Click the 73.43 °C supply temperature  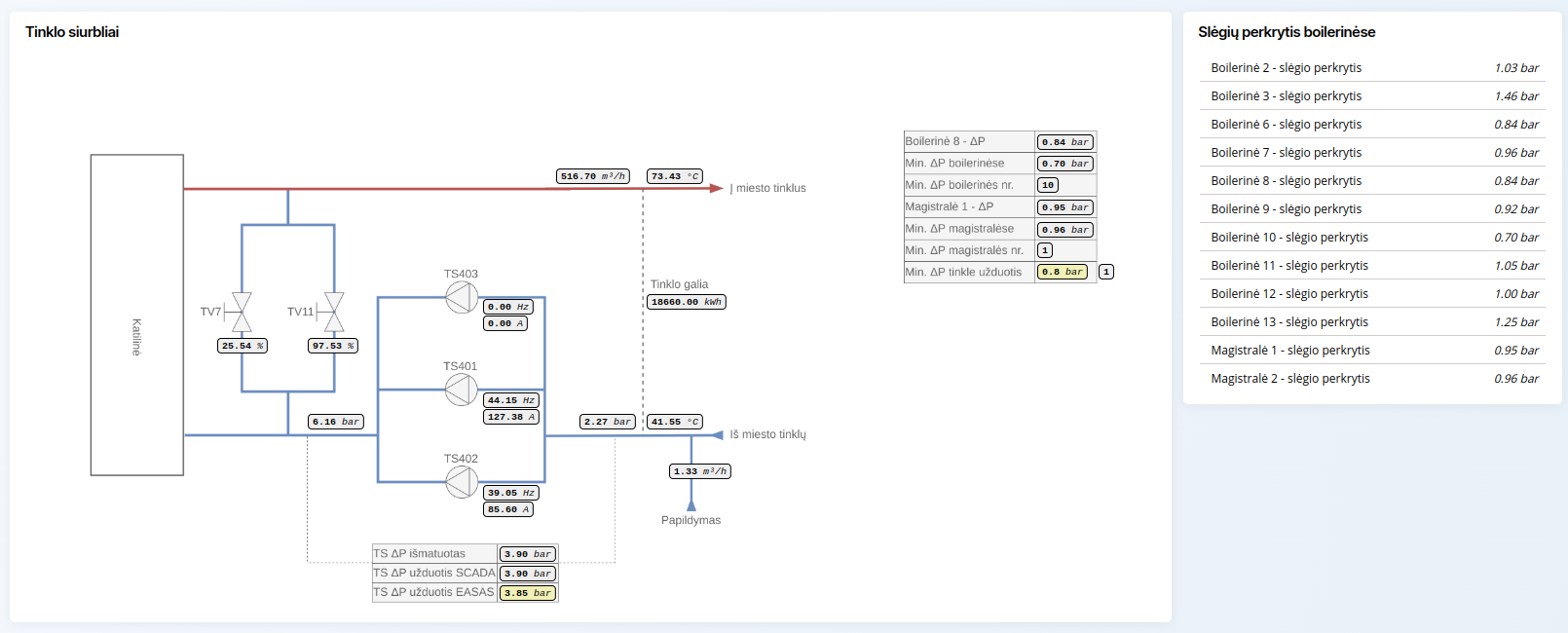675,176
